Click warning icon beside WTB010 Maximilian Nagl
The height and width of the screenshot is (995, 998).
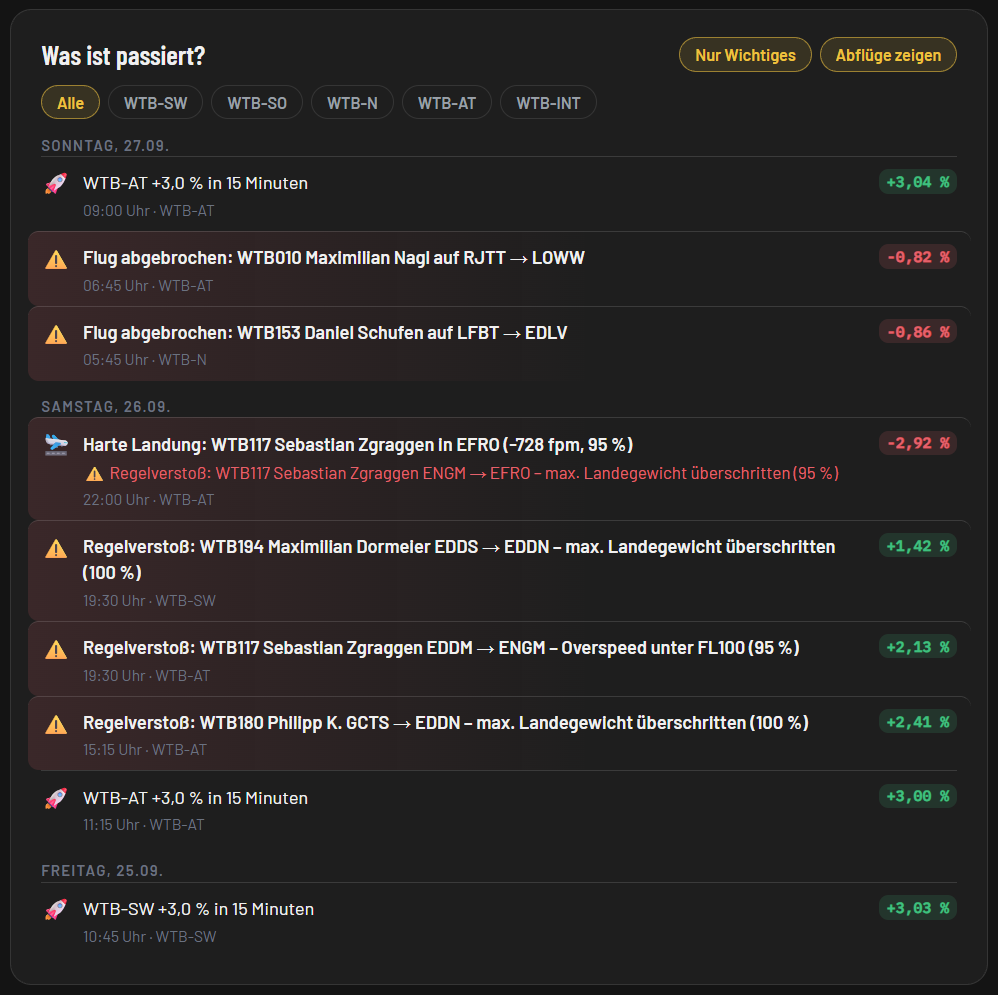56,260
